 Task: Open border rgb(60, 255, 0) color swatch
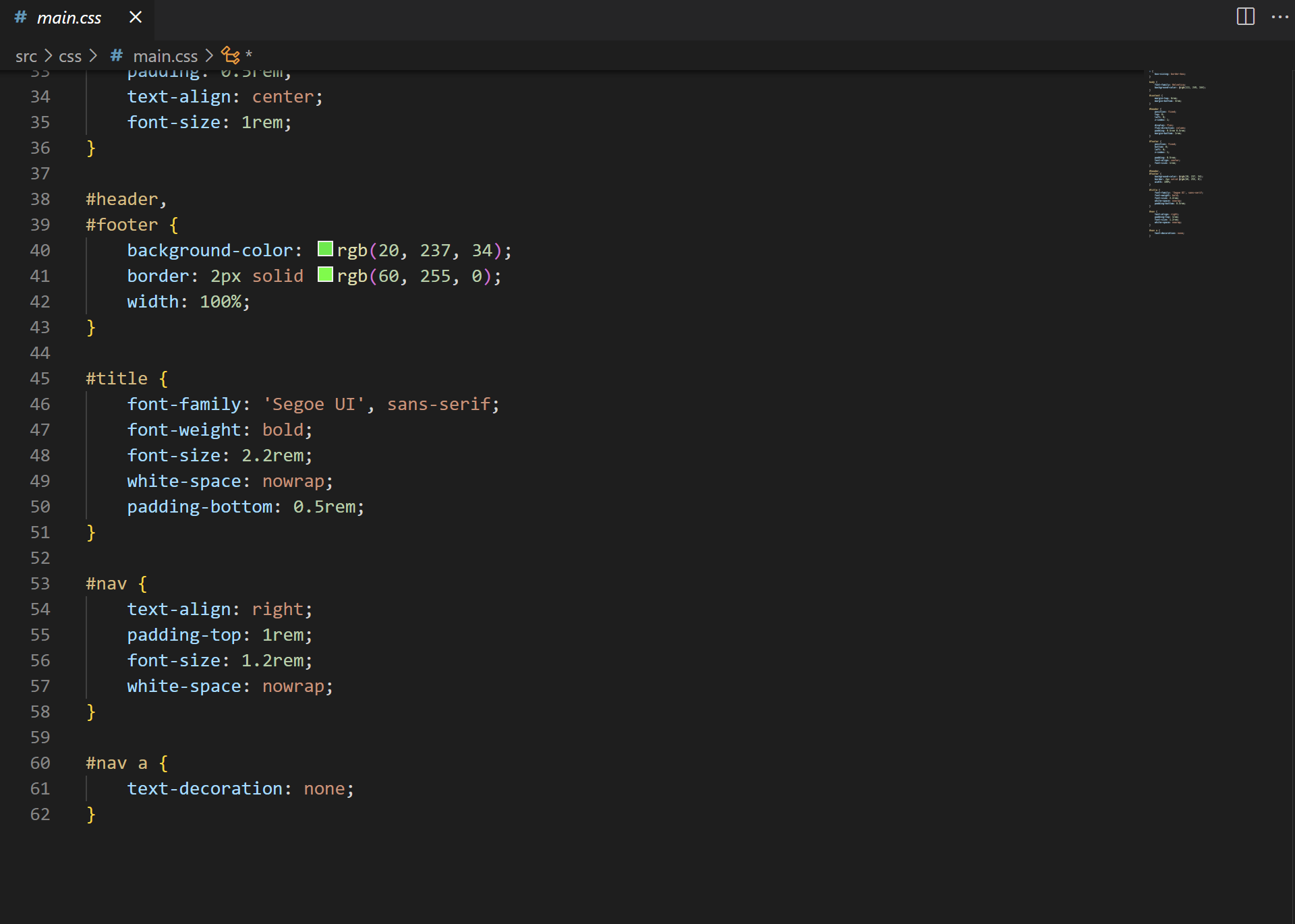(x=325, y=275)
